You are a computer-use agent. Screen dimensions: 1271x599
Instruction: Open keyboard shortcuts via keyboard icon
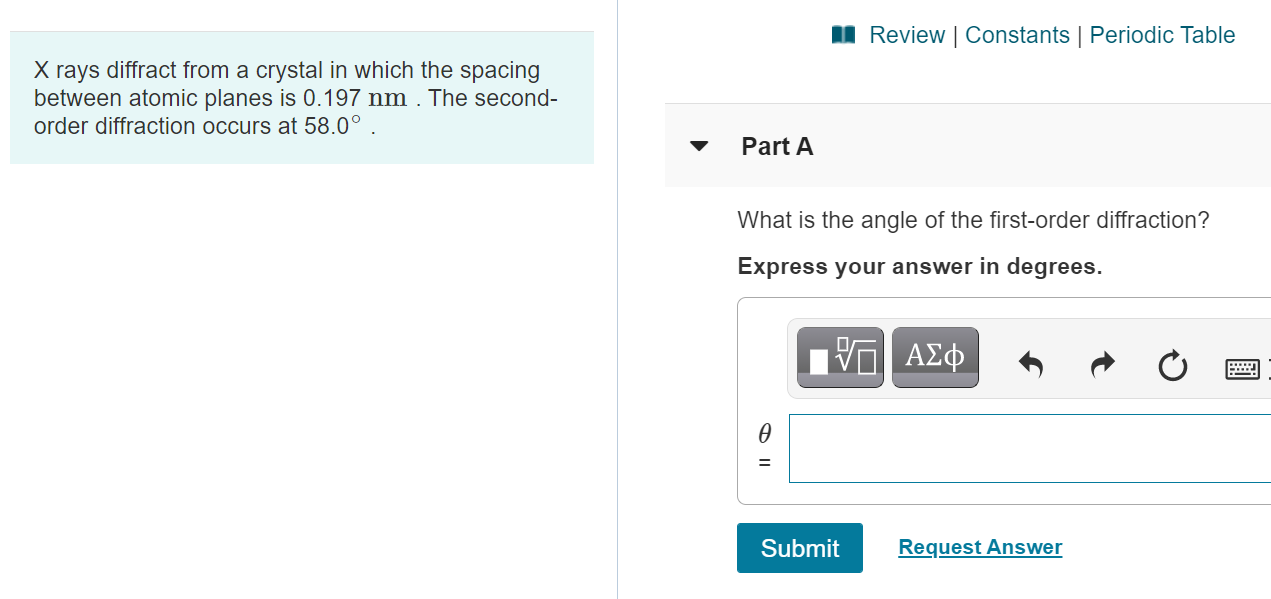tap(1243, 368)
